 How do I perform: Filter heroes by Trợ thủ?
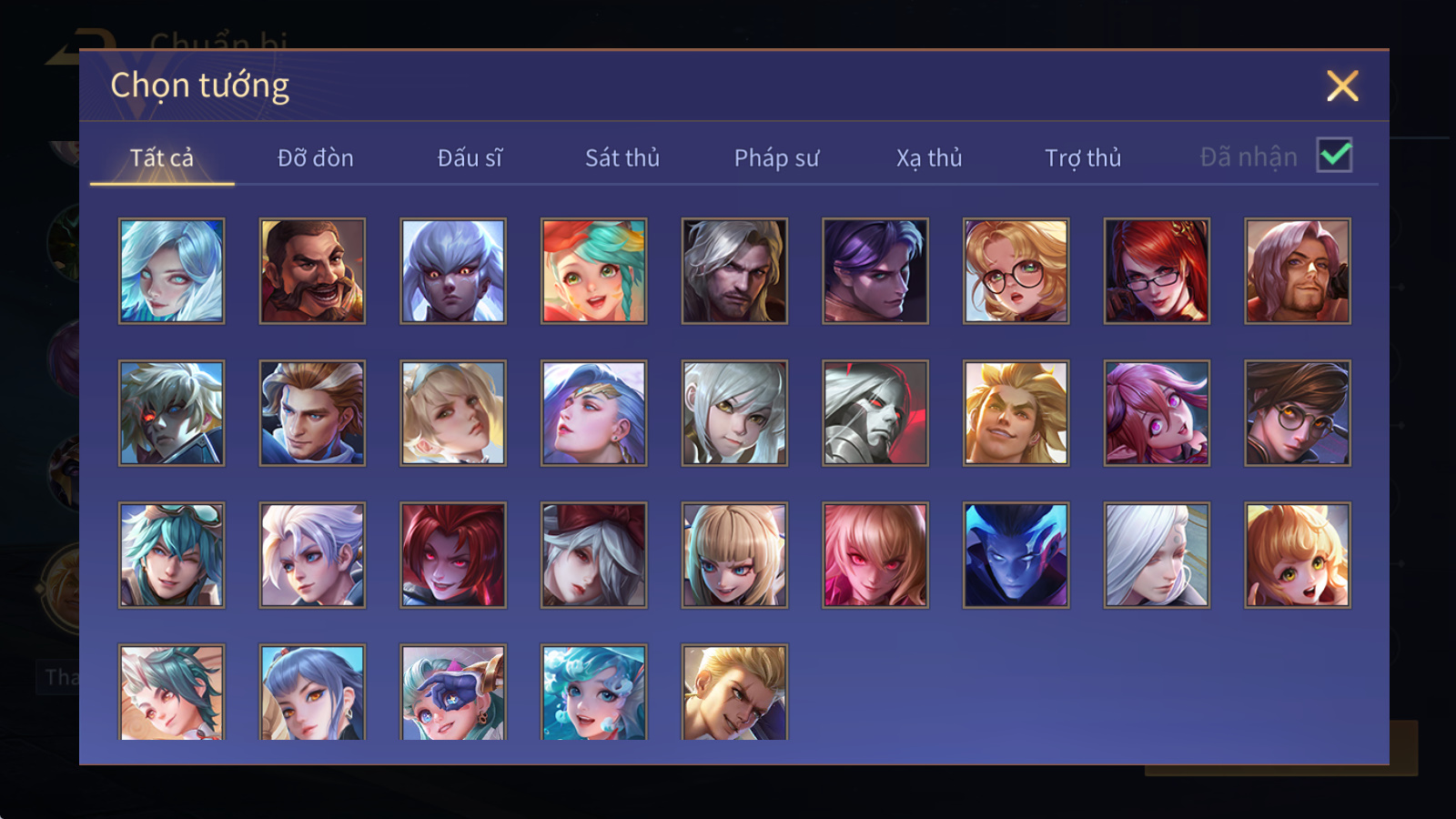click(x=1083, y=158)
